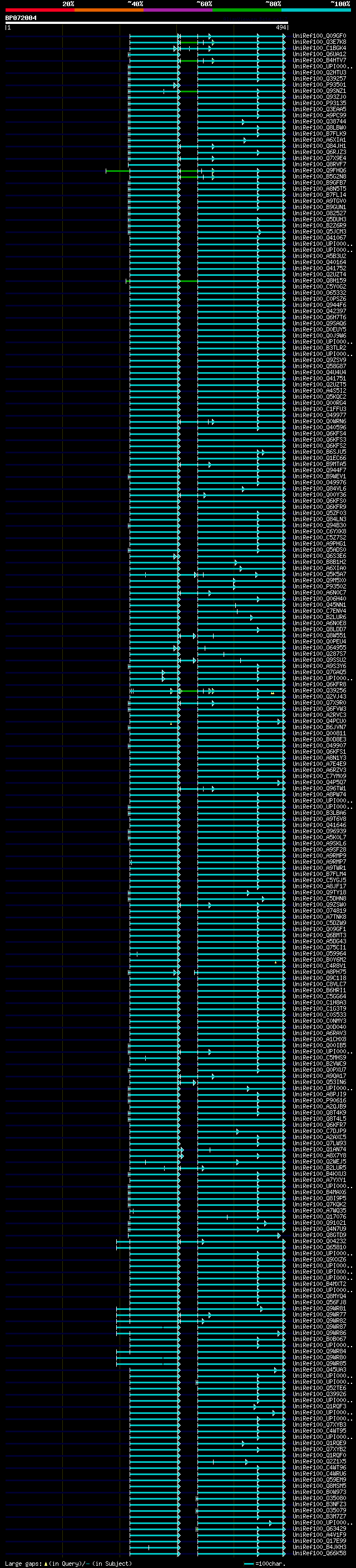Select hit UniRef100_B4HTV7
Screen dimensions: 356x1568
coord(319,60)
